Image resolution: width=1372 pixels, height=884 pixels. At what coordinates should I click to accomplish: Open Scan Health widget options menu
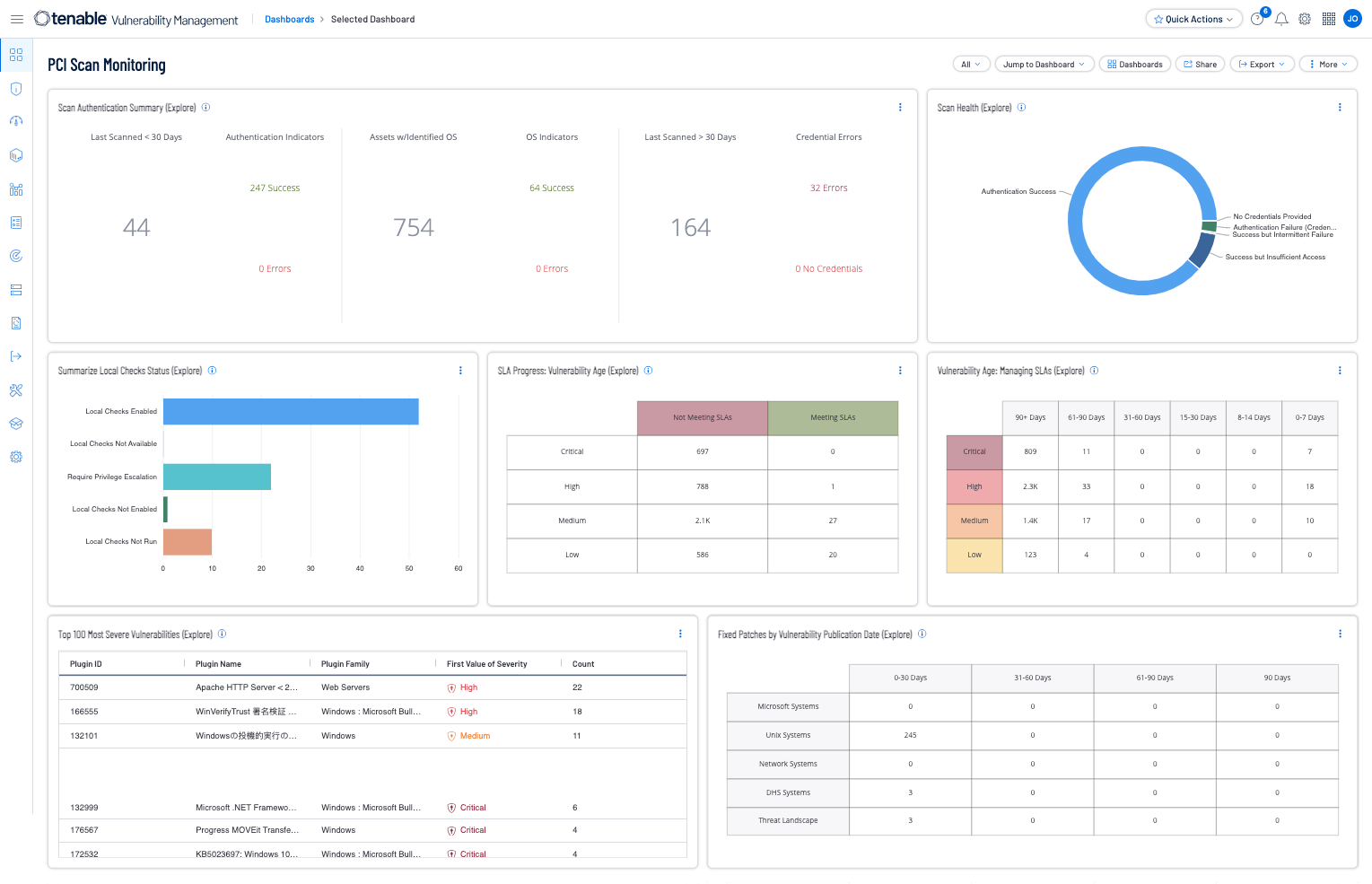click(1340, 108)
